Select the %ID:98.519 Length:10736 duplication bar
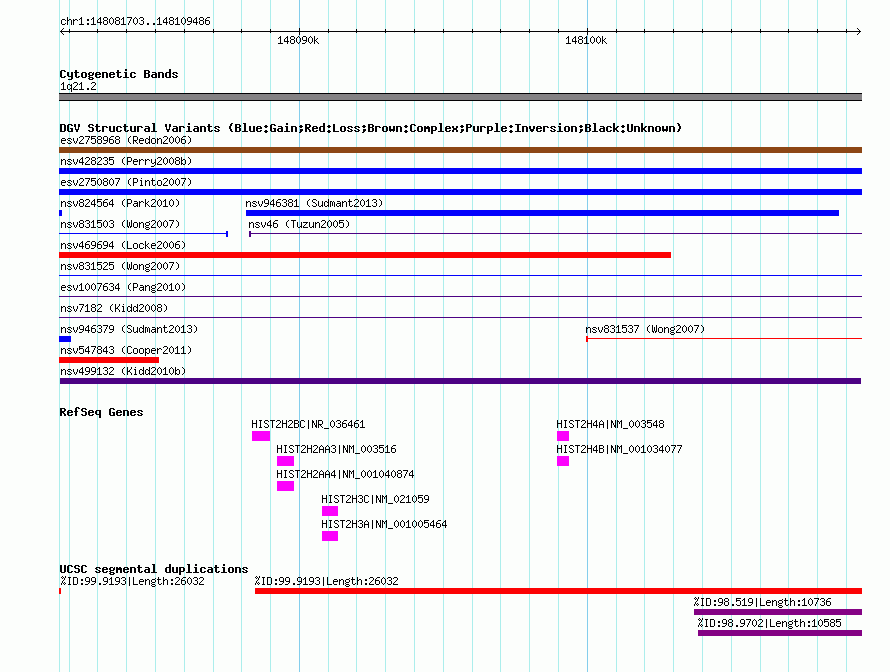This screenshot has height=672, width=890. click(x=778, y=612)
